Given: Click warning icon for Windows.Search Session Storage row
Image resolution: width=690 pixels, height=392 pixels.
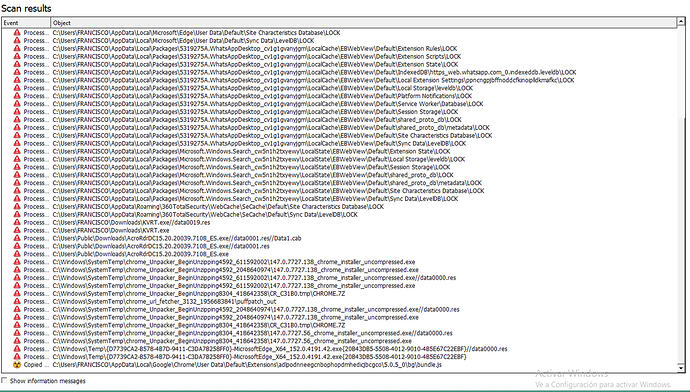Looking at the screenshot, I should point(17,167).
